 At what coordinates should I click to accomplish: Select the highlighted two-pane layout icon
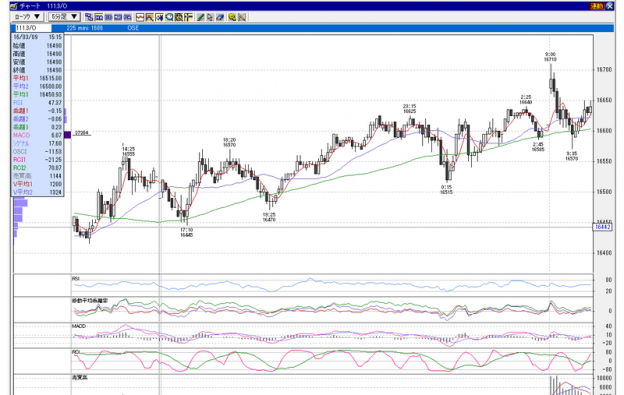[99, 17]
